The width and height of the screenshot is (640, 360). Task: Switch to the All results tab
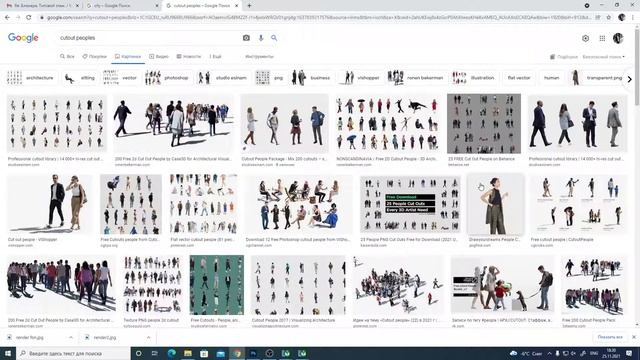tap(67, 56)
